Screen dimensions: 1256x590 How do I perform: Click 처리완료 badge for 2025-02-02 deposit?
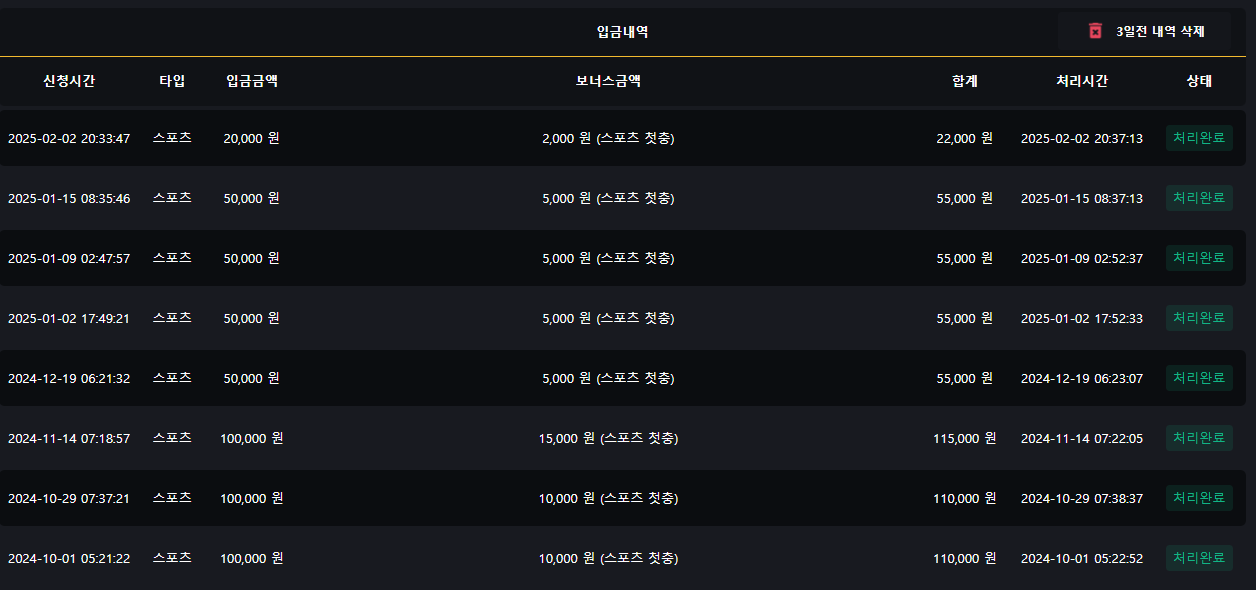pos(1199,138)
